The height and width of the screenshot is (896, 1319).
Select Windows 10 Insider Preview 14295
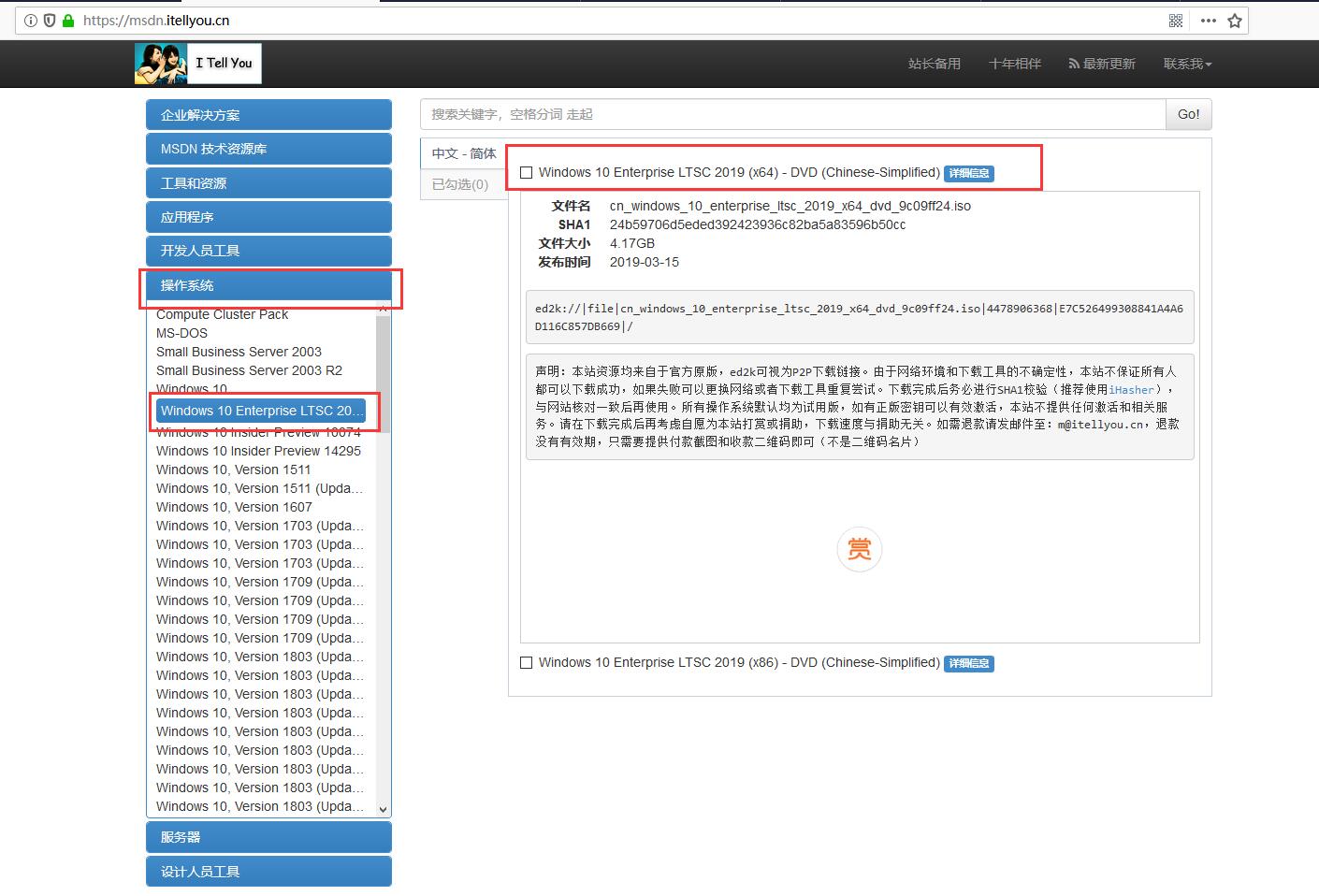[258, 451]
